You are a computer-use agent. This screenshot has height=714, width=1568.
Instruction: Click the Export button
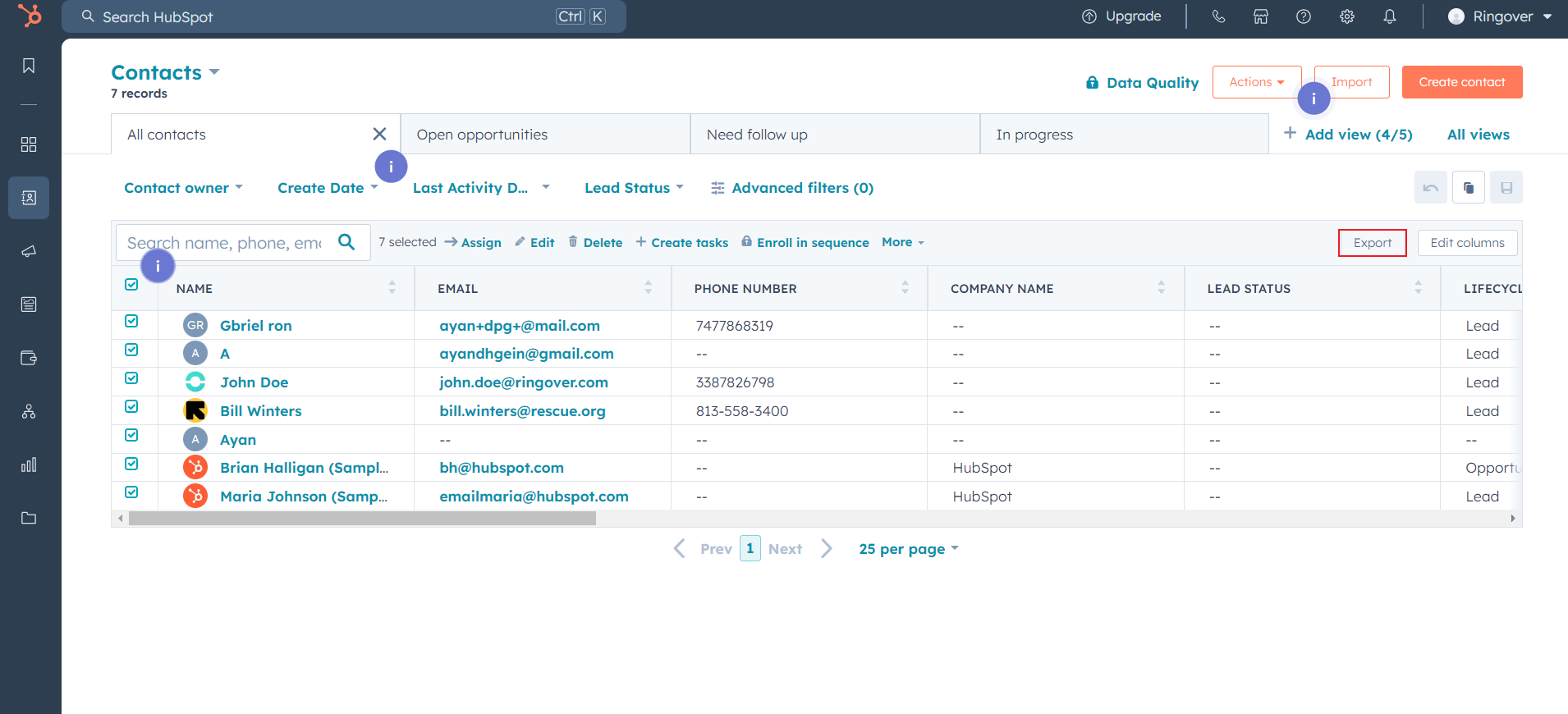(x=1373, y=243)
